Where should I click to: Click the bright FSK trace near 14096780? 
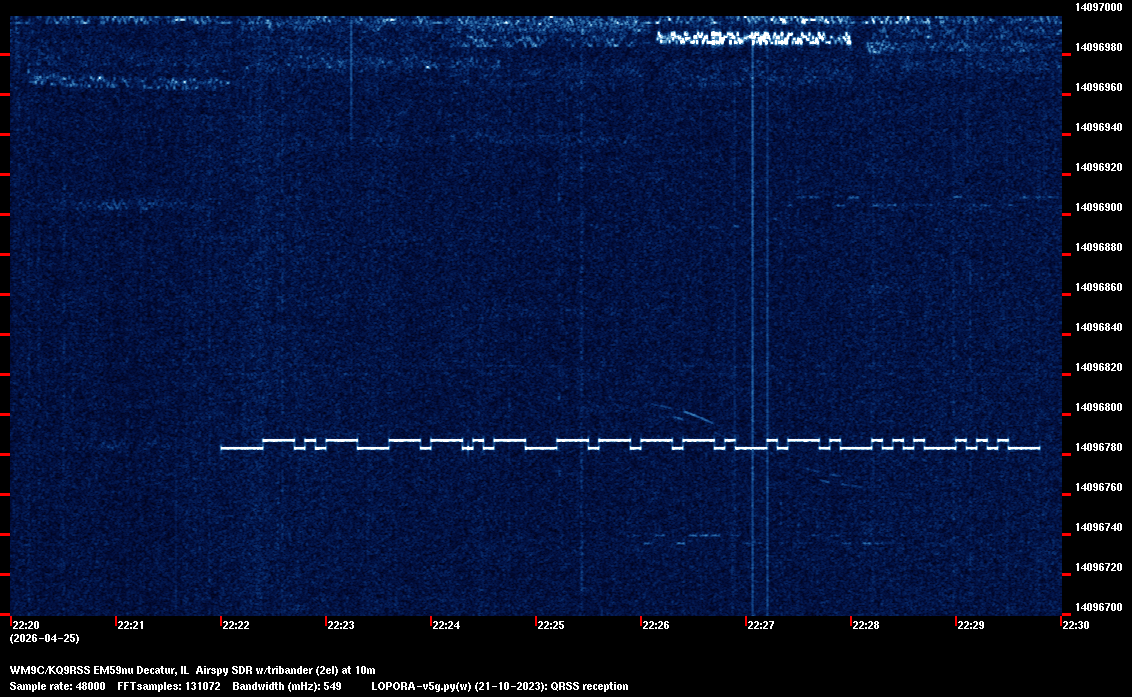[630, 444]
